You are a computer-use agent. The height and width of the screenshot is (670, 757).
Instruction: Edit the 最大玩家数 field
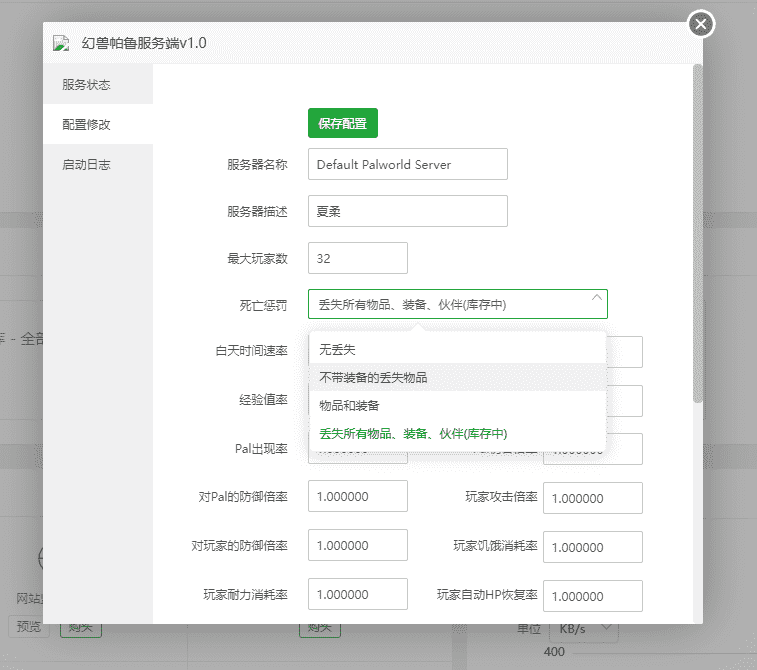[x=358, y=258]
